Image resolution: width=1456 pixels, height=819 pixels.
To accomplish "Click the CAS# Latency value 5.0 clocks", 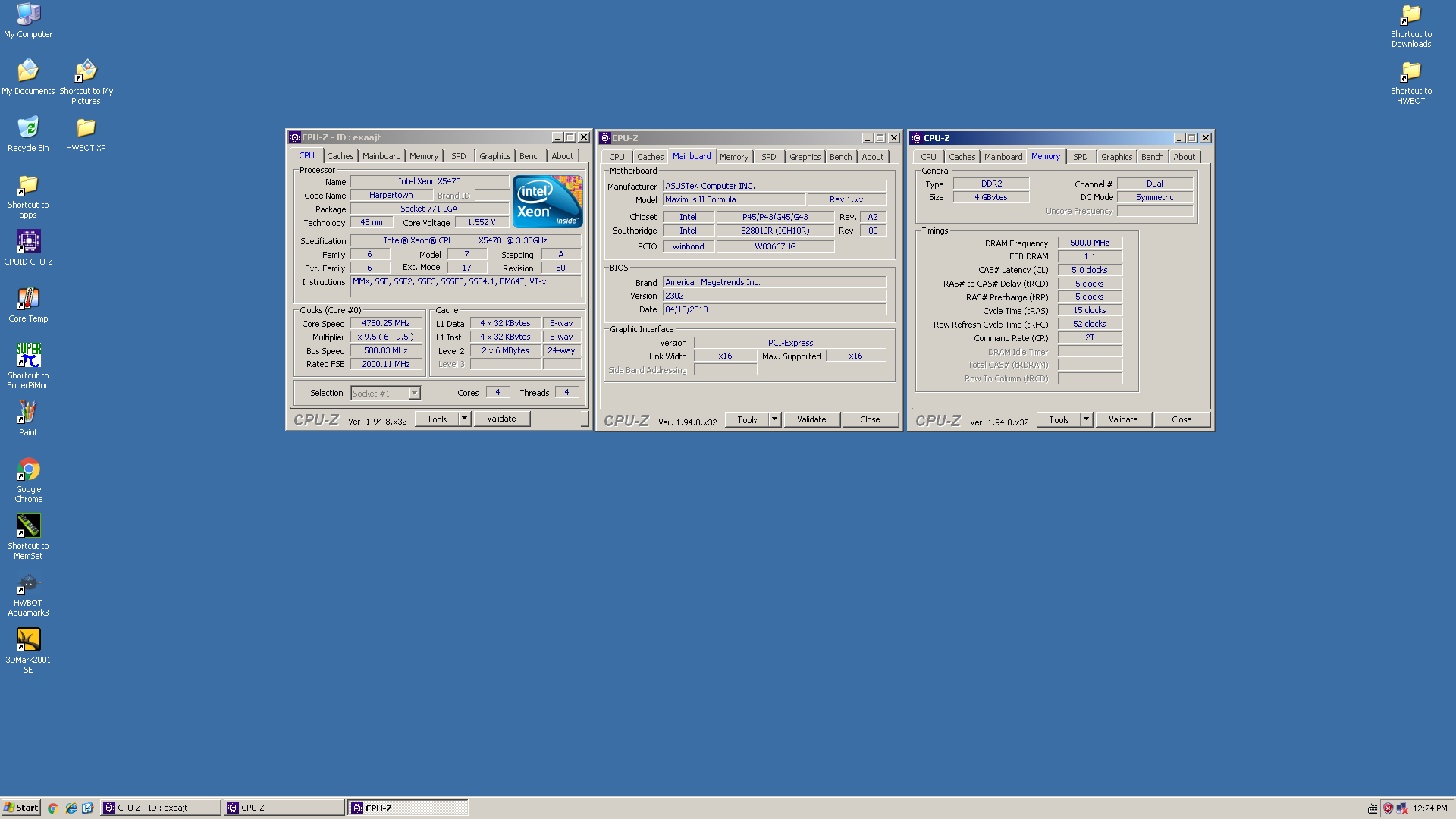I will 1090,270.
